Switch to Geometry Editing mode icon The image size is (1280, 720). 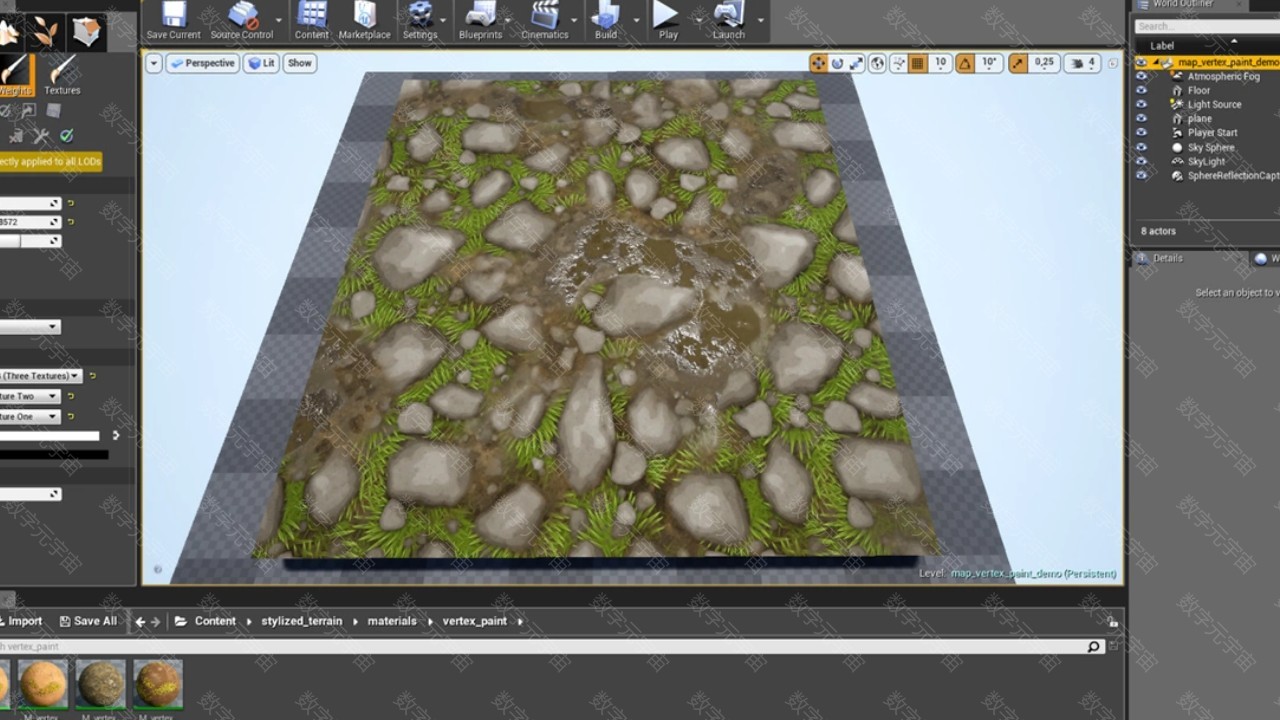click(86, 32)
